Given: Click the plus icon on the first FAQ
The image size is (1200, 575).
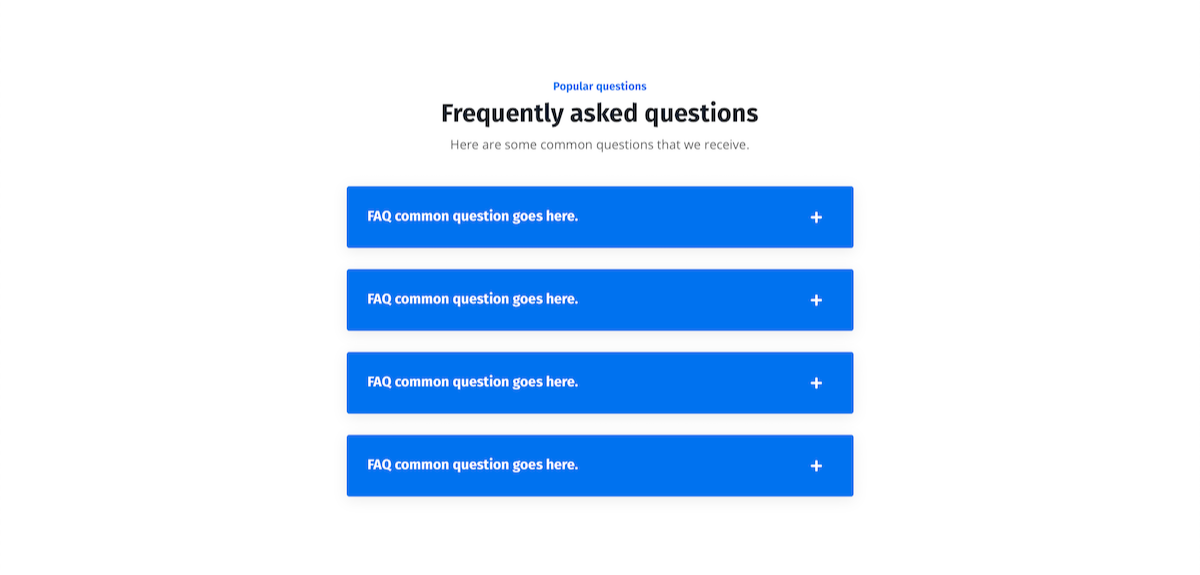Looking at the screenshot, I should pyautogui.click(x=816, y=217).
